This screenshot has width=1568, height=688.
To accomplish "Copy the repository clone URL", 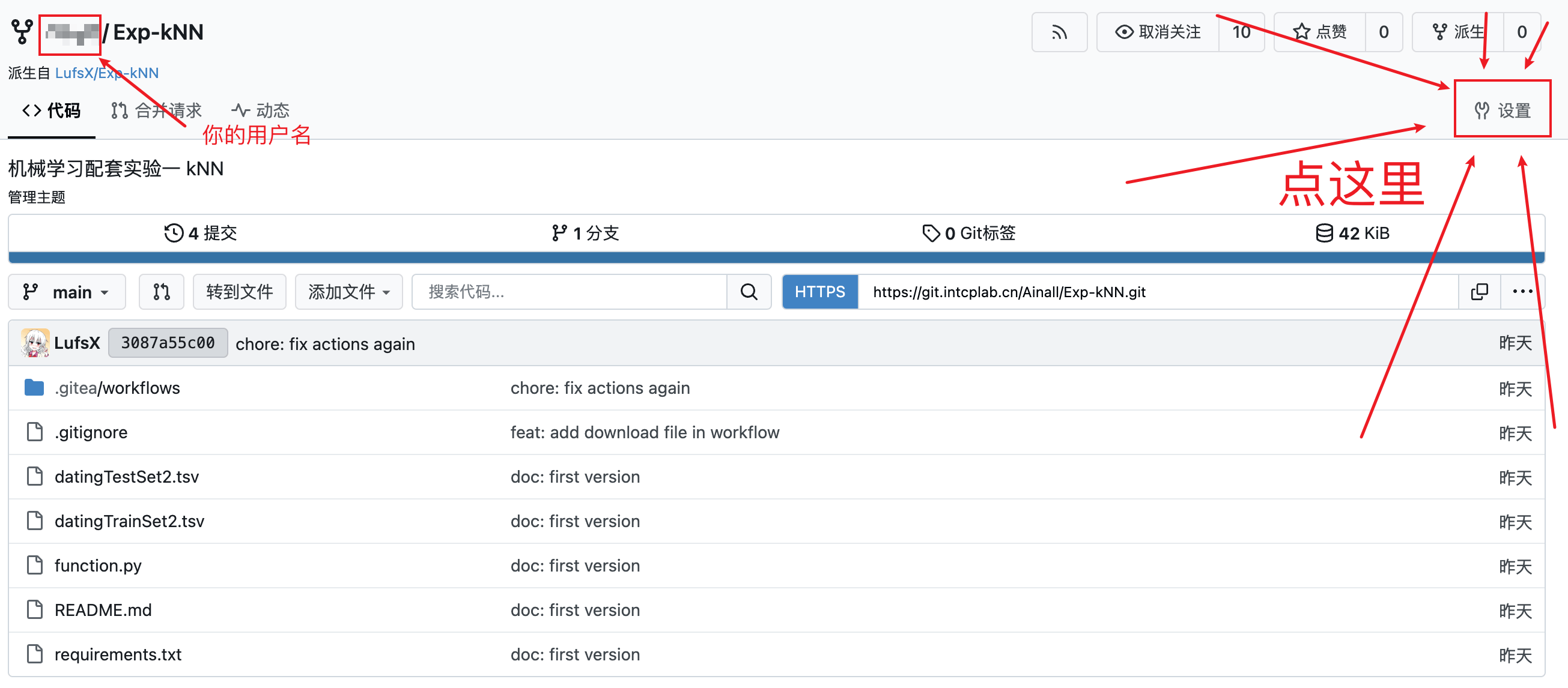I will (x=1479, y=292).
